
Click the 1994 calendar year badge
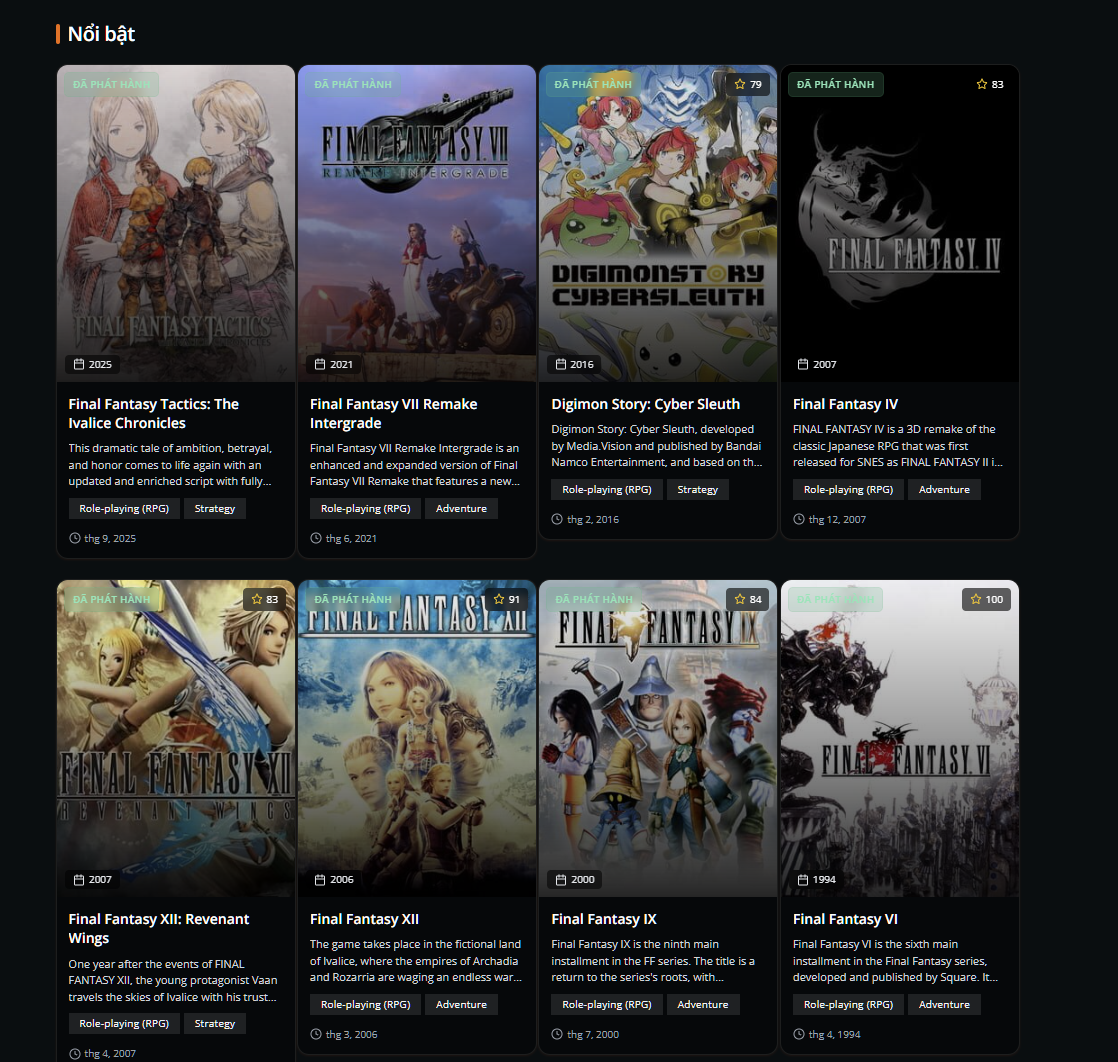(x=816, y=880)
